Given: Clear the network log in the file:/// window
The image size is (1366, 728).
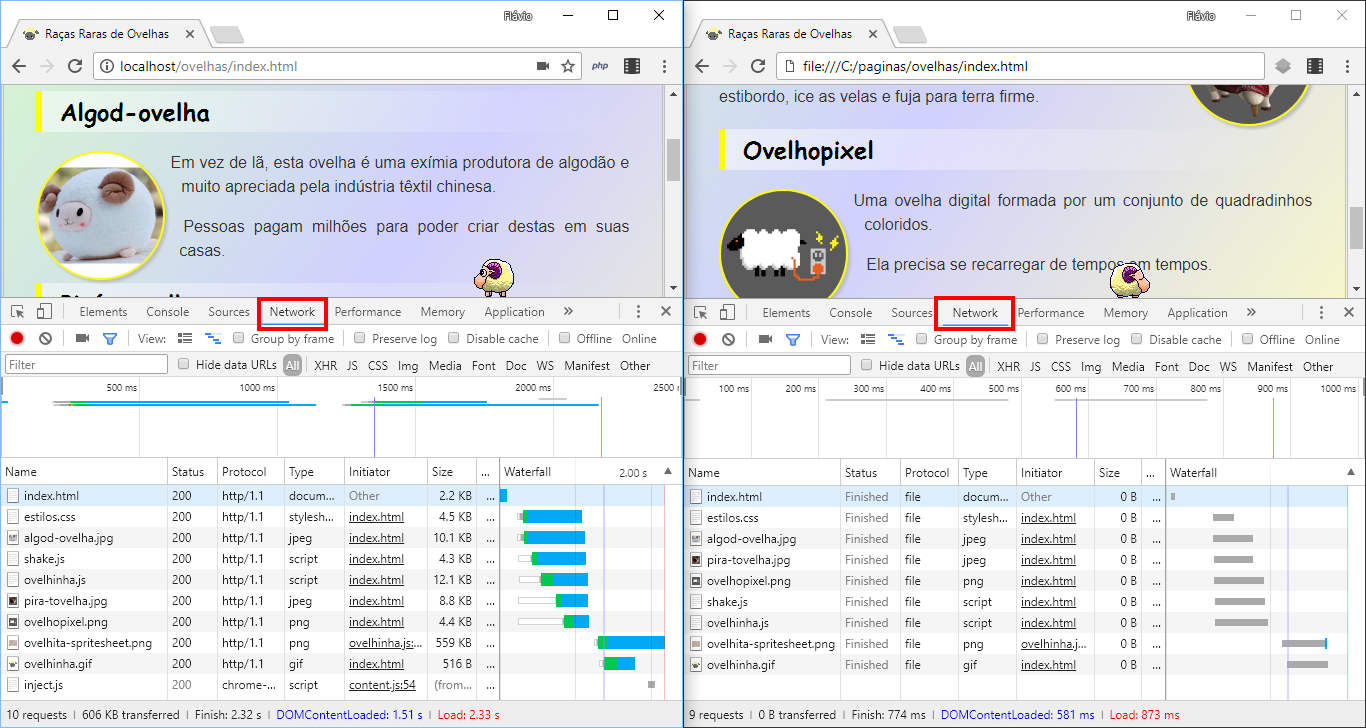Looking at the screenshot, I should click(729, 340).
